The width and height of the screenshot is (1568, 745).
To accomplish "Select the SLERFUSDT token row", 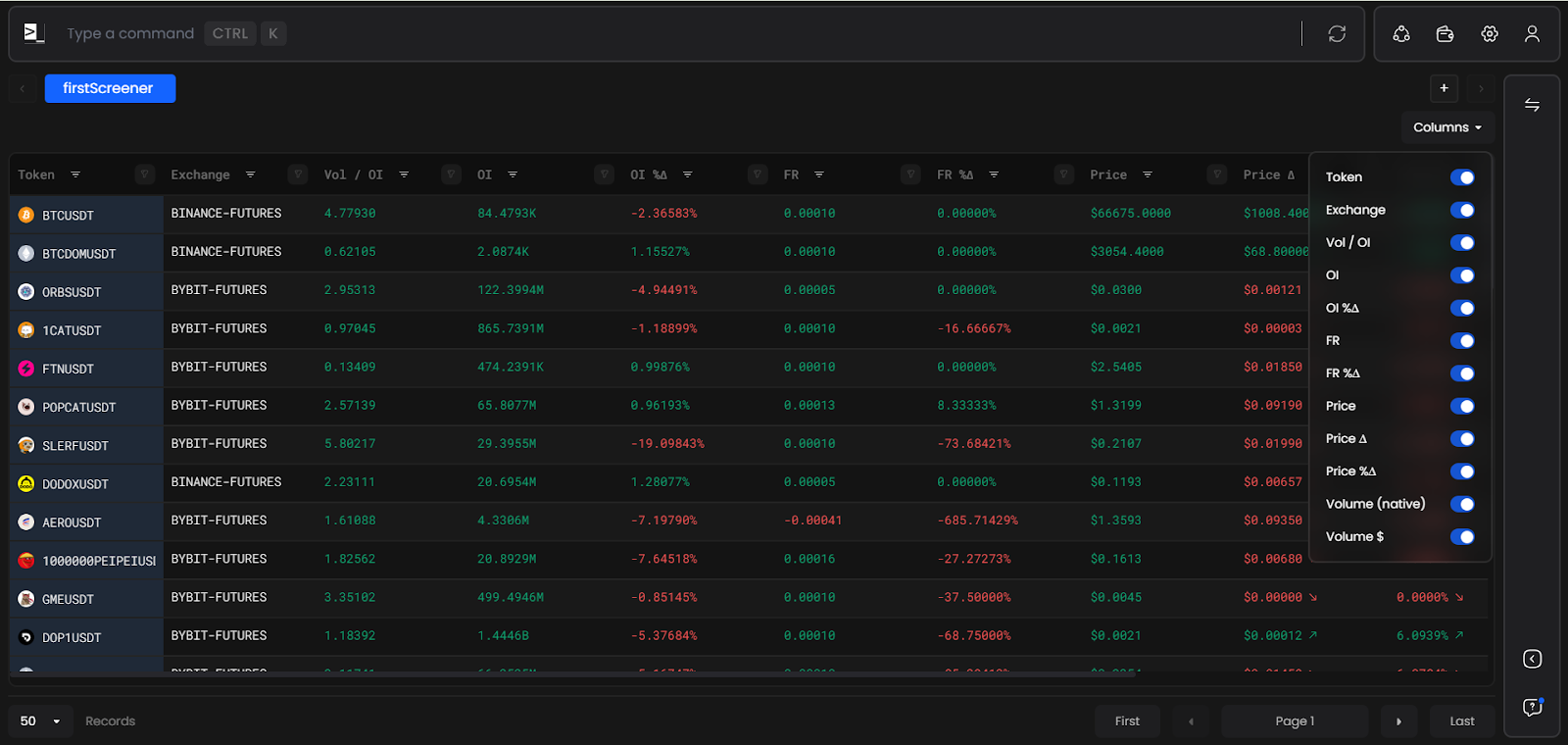I will [x=86, y=445].
